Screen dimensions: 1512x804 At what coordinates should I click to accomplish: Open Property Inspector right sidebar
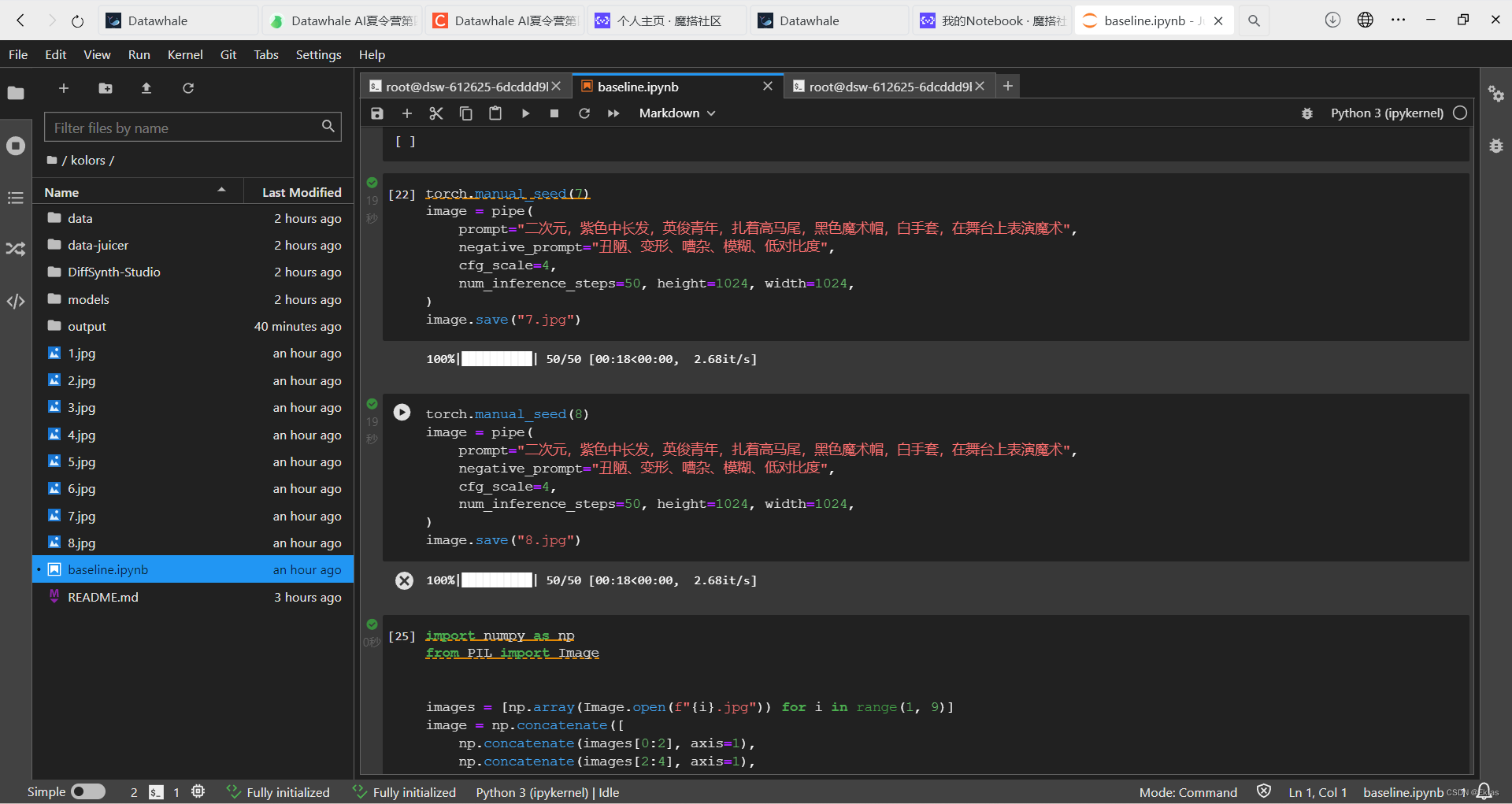[x=1496, y=94]
